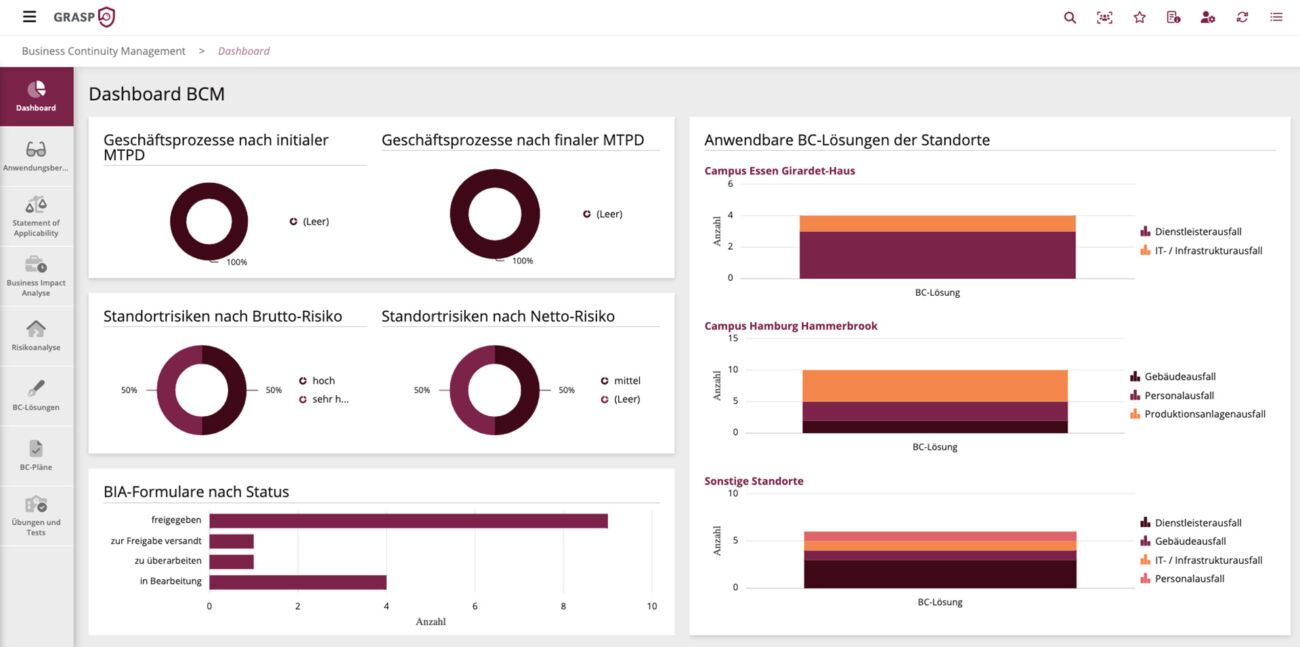
Task: Toggle the 'hoch' legend entry
Action: (x=322, y=381)
